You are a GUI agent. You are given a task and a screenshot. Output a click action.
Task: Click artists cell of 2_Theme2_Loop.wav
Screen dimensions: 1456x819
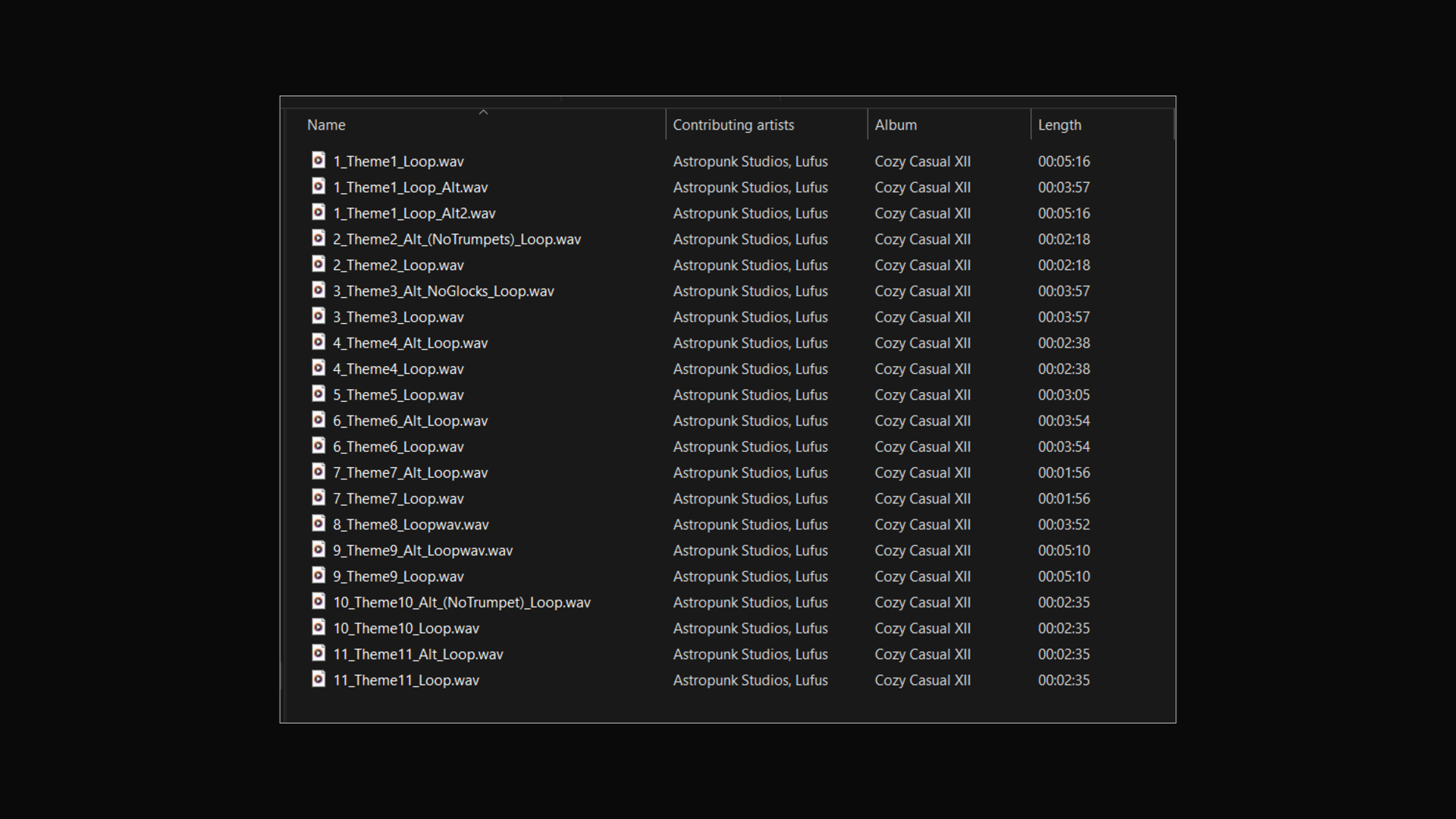tap(751, 265)
